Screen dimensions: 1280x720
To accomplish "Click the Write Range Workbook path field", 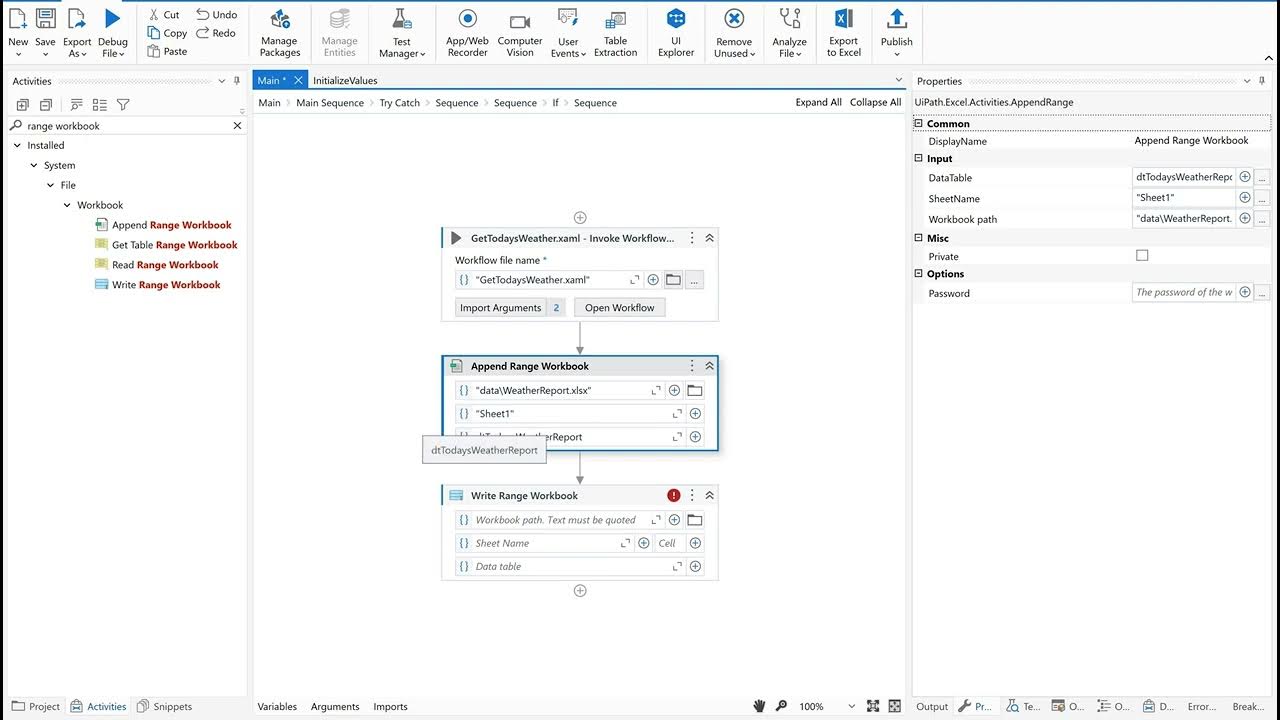I will point(560,520).
